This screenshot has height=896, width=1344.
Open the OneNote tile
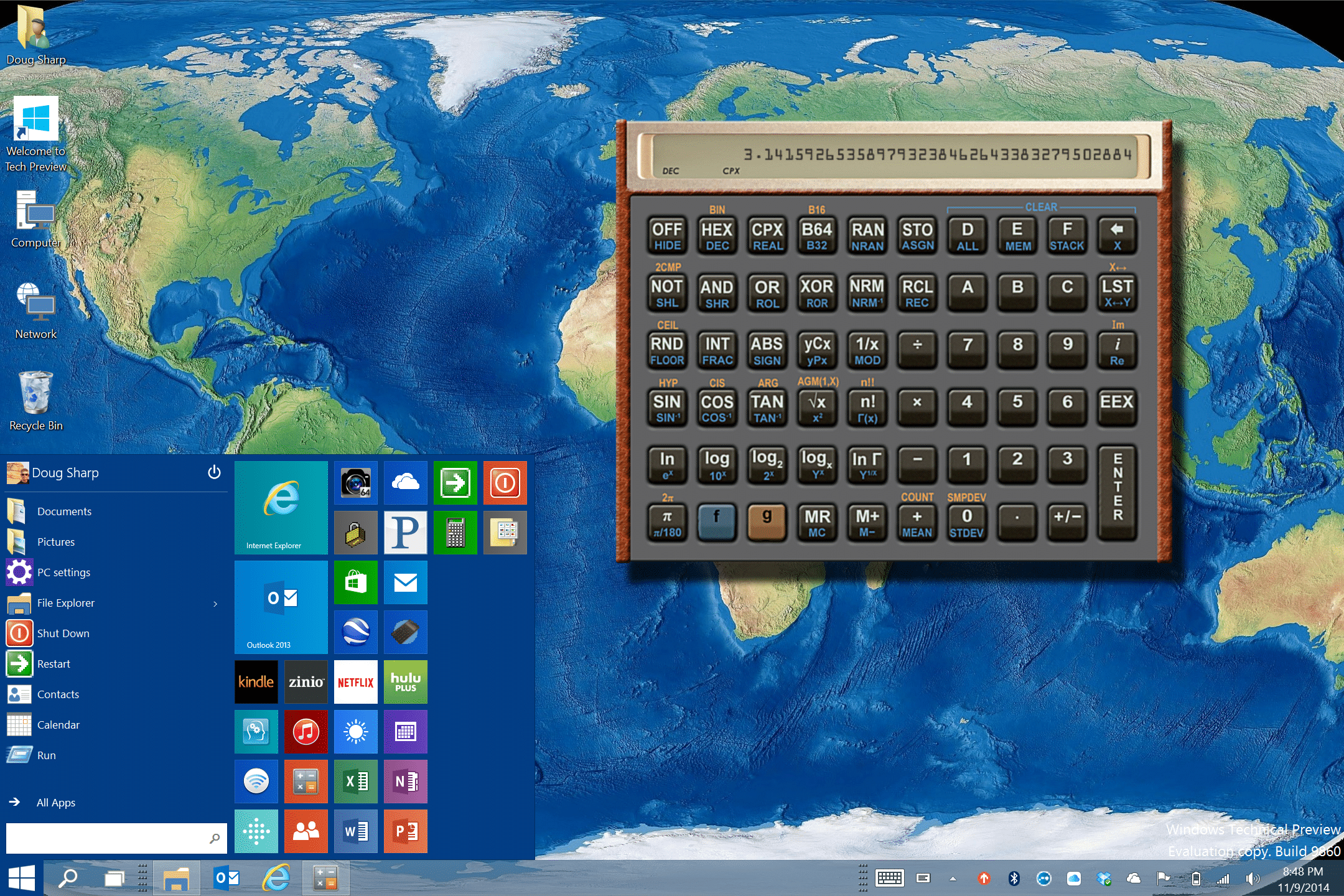[406, 782]
